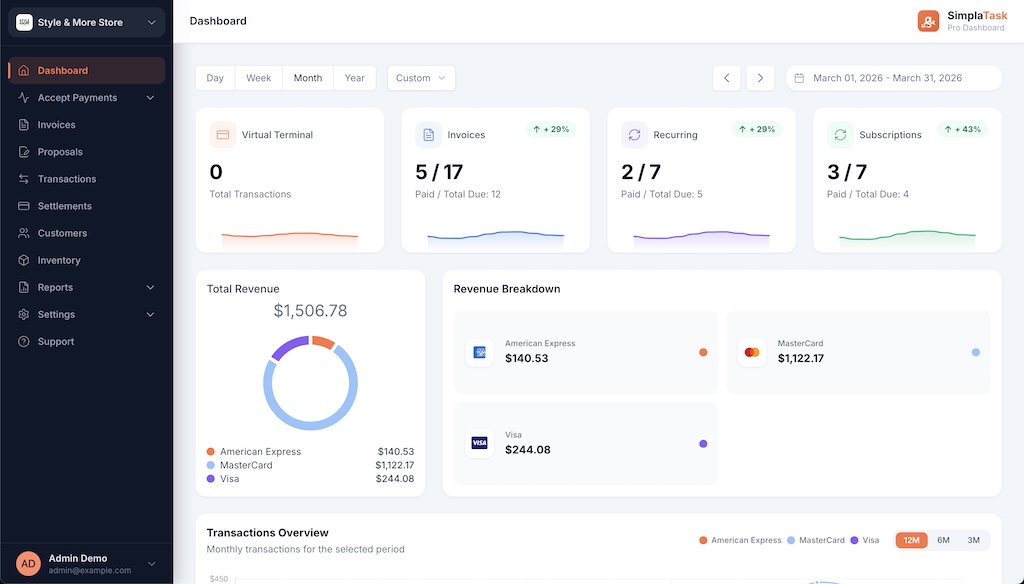Expand the Settings submenu chevron
The width and height of the screenshot is (1024, 584).
click(x=150, y=314)
